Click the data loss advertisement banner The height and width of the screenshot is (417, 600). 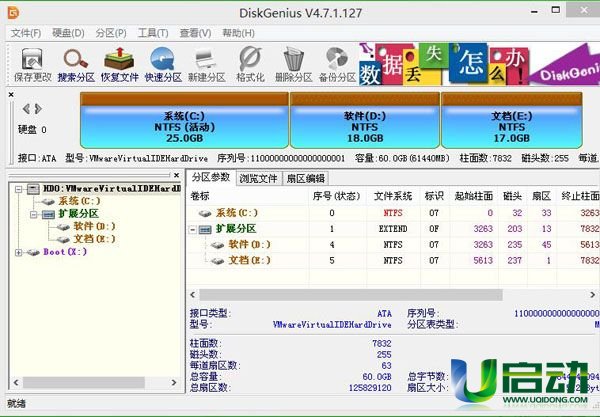pyautogui.click(x=479, y=64)
